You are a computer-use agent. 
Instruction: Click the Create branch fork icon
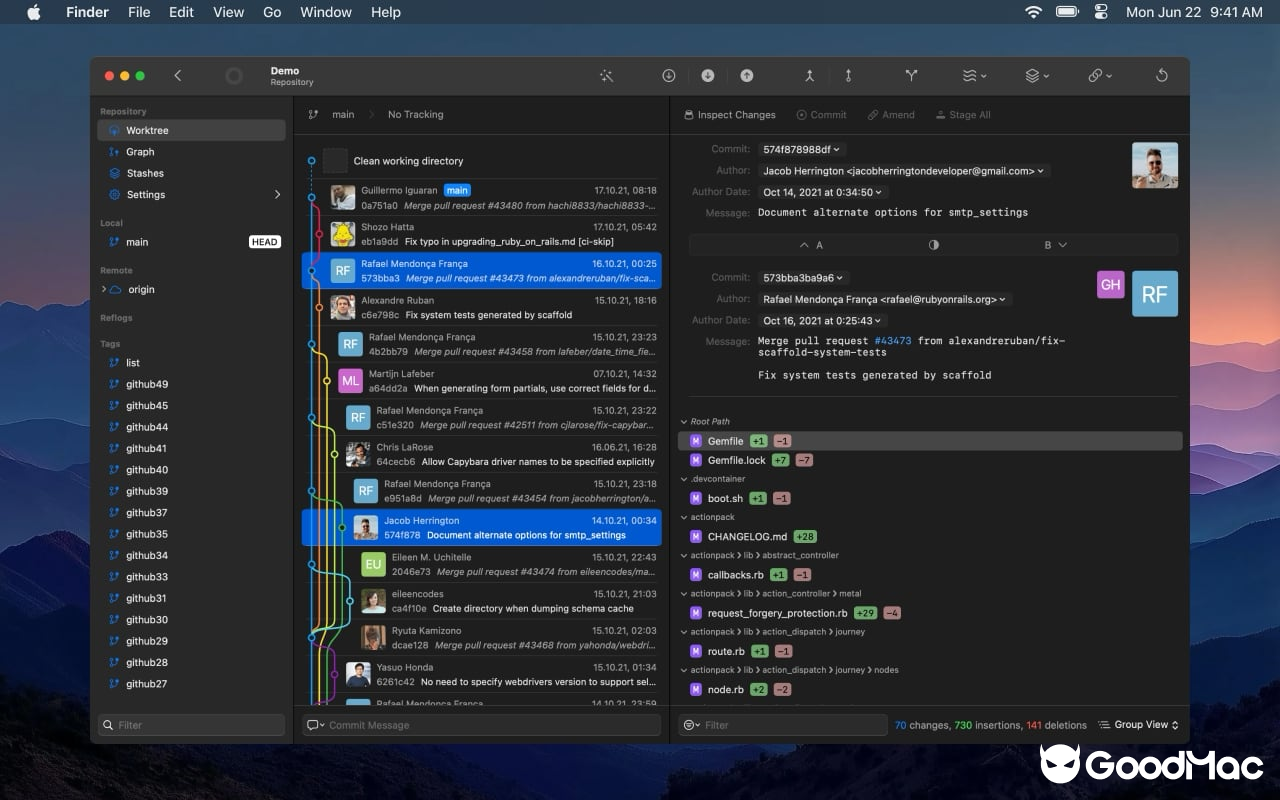tap(911, 76)
